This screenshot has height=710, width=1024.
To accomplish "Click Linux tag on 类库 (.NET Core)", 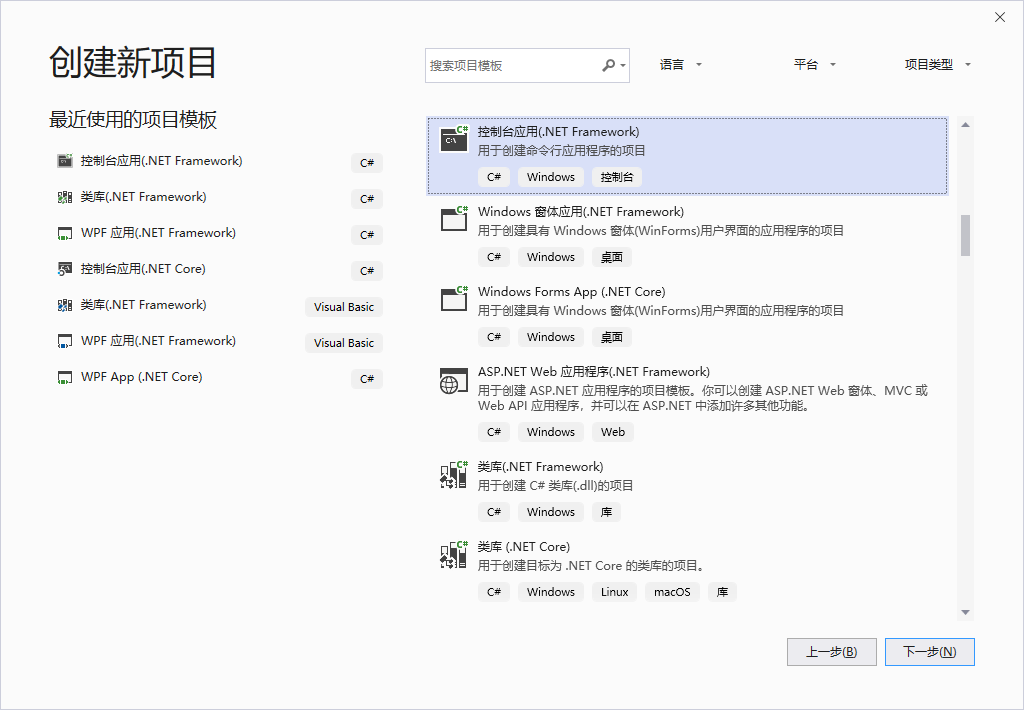I will (615, 592).
